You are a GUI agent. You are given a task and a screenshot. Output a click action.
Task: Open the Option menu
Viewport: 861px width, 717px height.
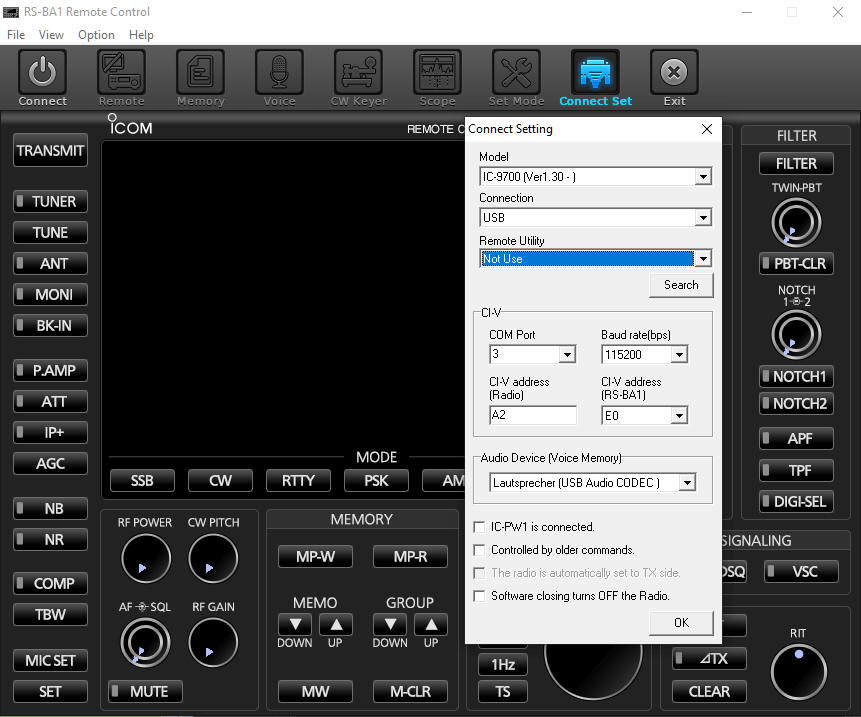click(x=96, y=35)
